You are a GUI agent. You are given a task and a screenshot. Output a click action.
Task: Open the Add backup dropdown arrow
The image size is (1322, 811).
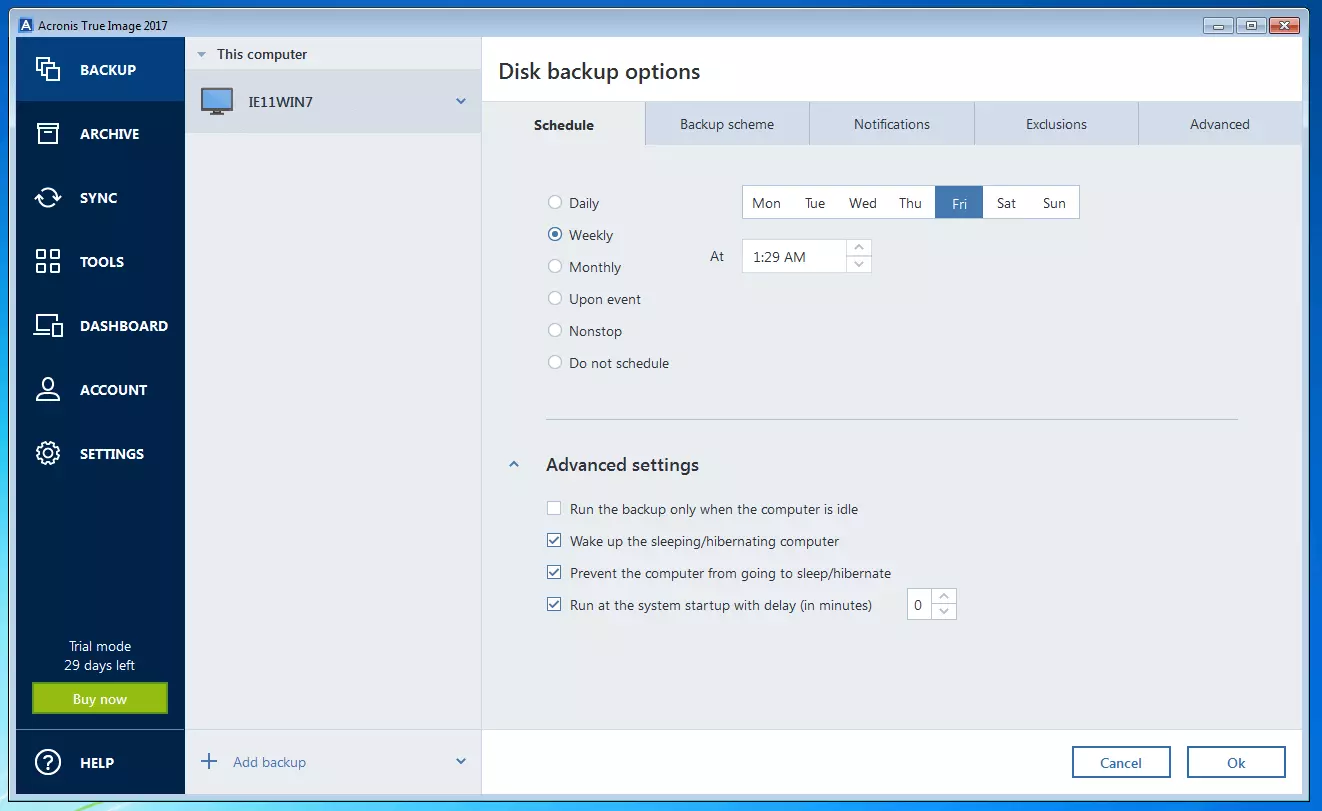pos(461,761)
